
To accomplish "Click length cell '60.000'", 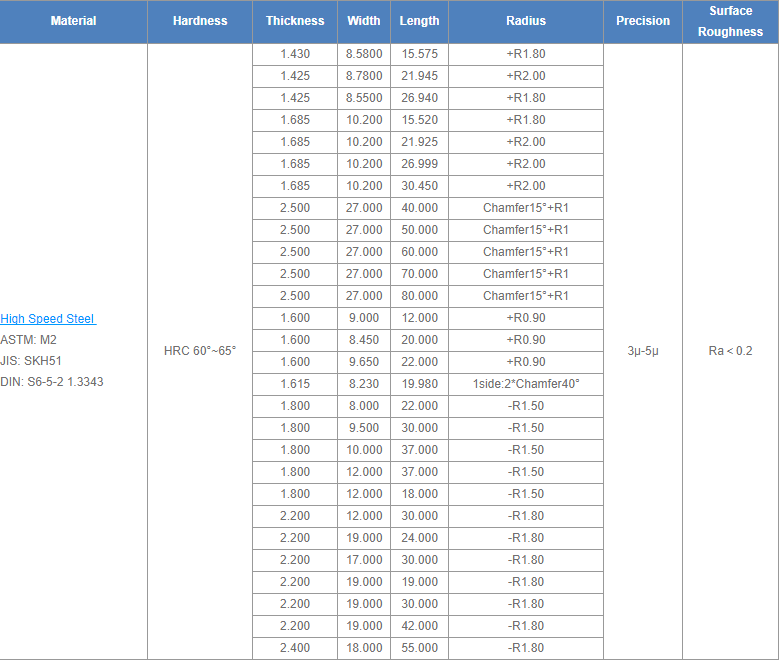I will (419, 252).
